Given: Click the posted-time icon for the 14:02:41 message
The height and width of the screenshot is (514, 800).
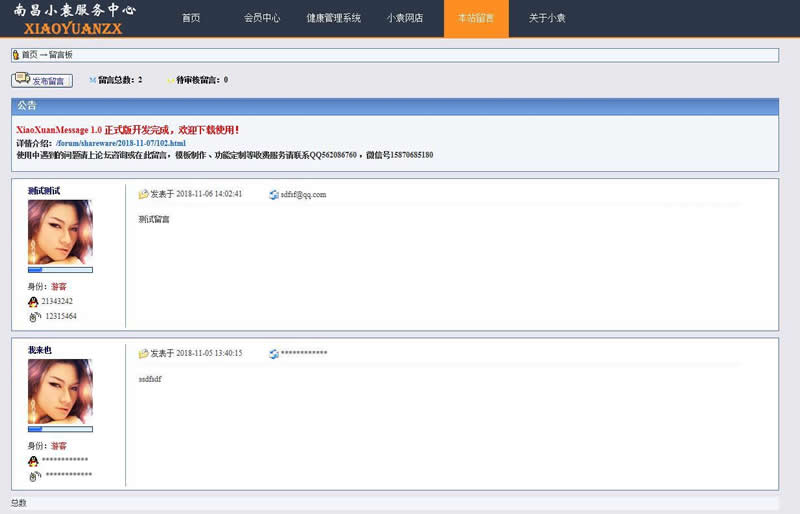Looking at the screenshot, I should [143, 194].
